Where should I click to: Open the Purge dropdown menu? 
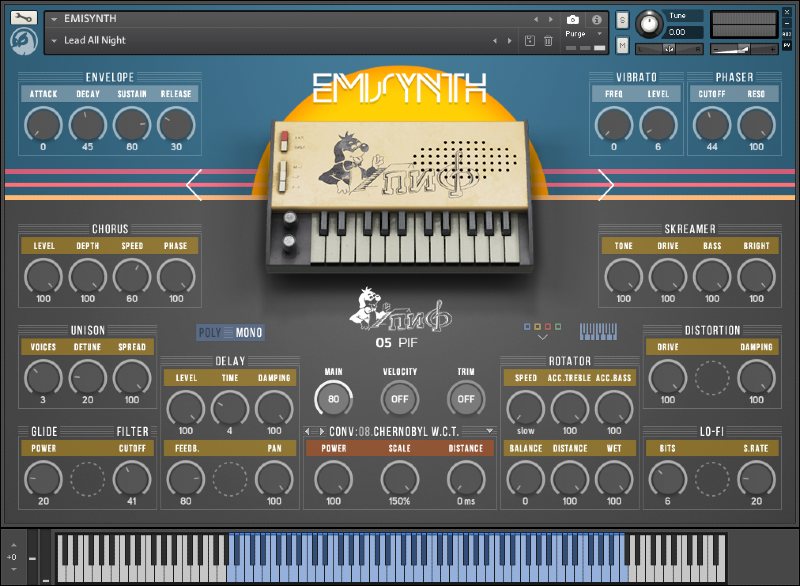578,33
